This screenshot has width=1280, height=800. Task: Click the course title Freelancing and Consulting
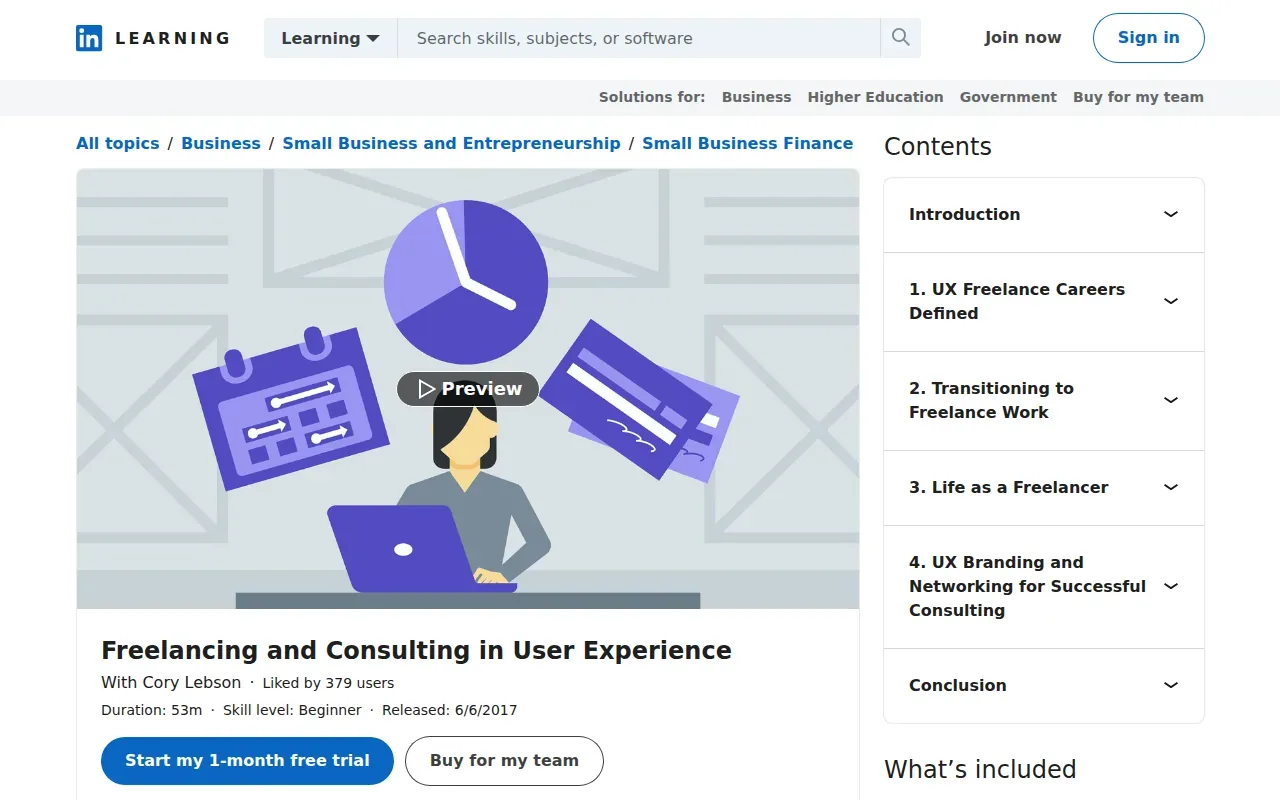pyautogui.click(x=416, y=650)
